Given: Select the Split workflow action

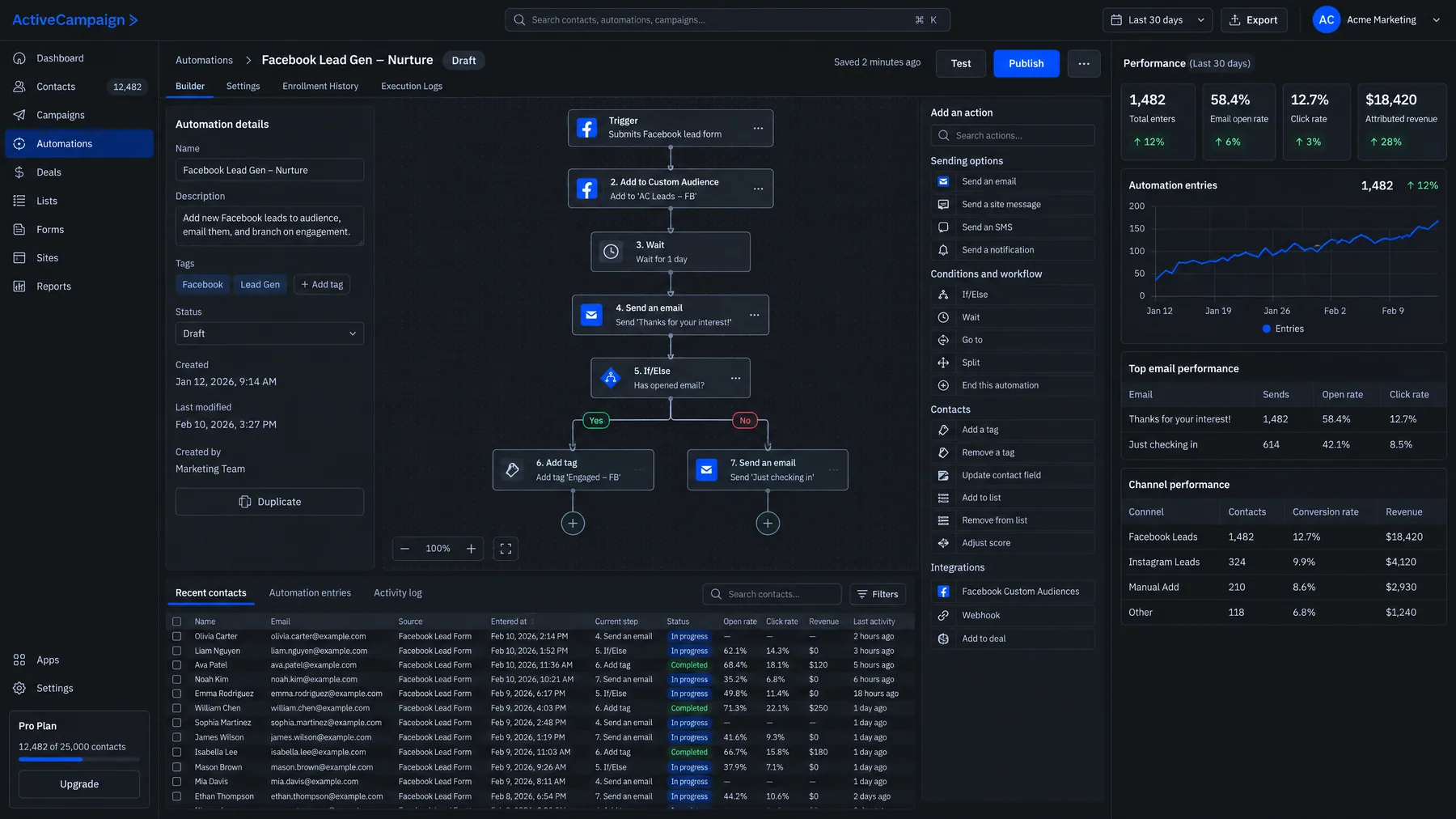Looking at the screenshot, I should [x=1013, y=363].
